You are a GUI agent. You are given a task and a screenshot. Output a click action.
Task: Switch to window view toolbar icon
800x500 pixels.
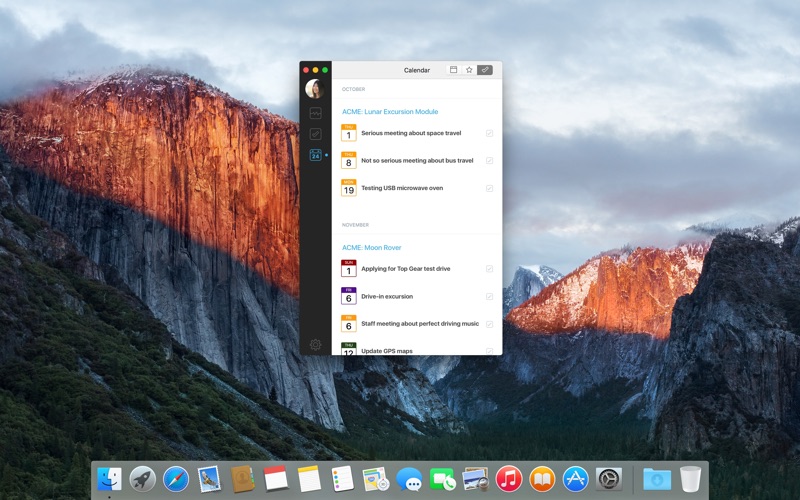[453, 70]
